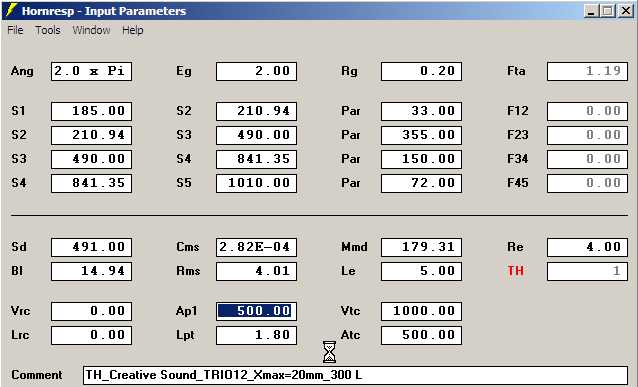Minimize the Hornresp window
638x387 pixels.
591,11
